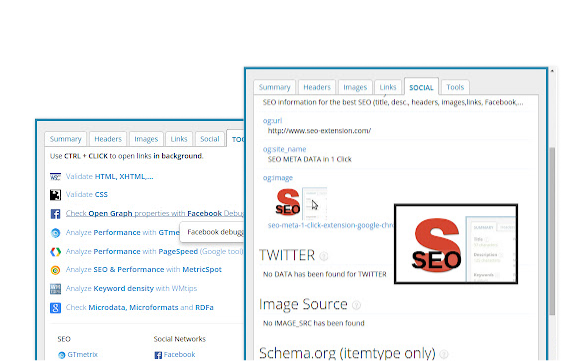Image resolution: width=579 pixels, height=361 pixels.
Task: Click the SEO section heading in left window
Action: point(64,339)
